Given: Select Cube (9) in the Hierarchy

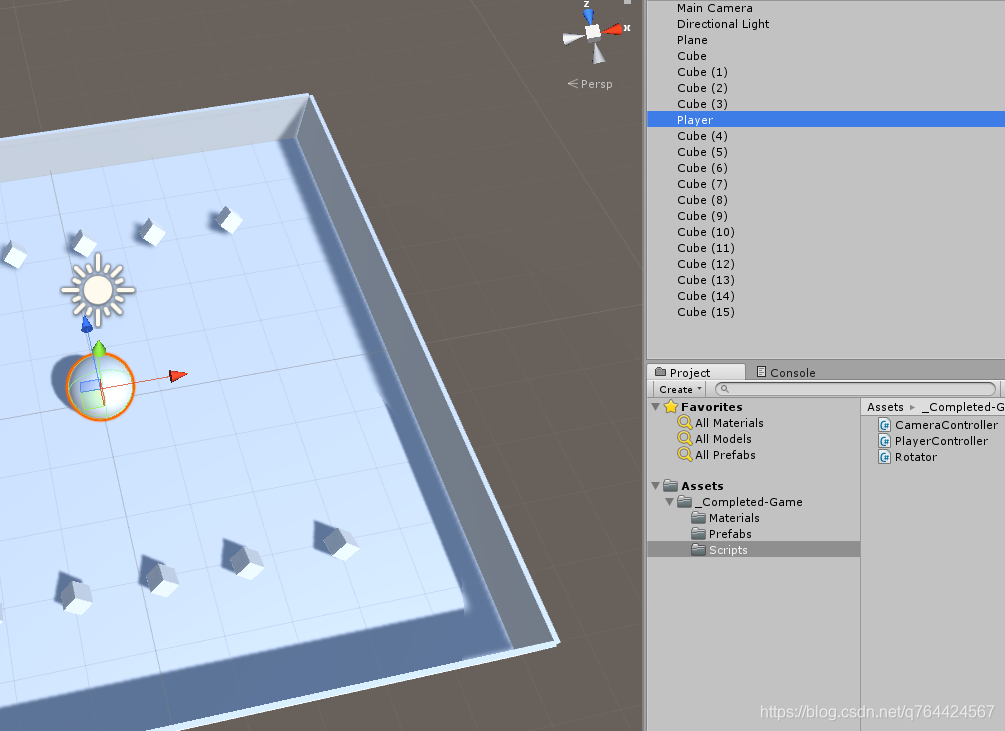Looking at the screenshot, I should [x=826, y=216].
